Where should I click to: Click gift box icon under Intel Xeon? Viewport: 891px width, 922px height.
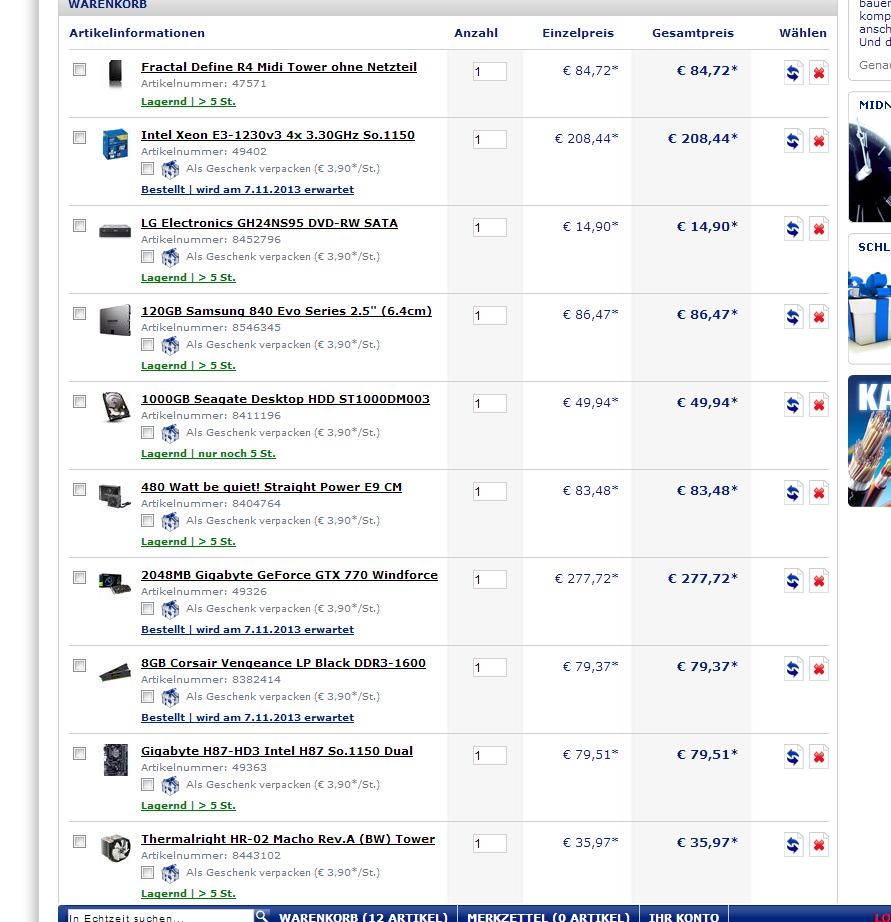point(171,169)
